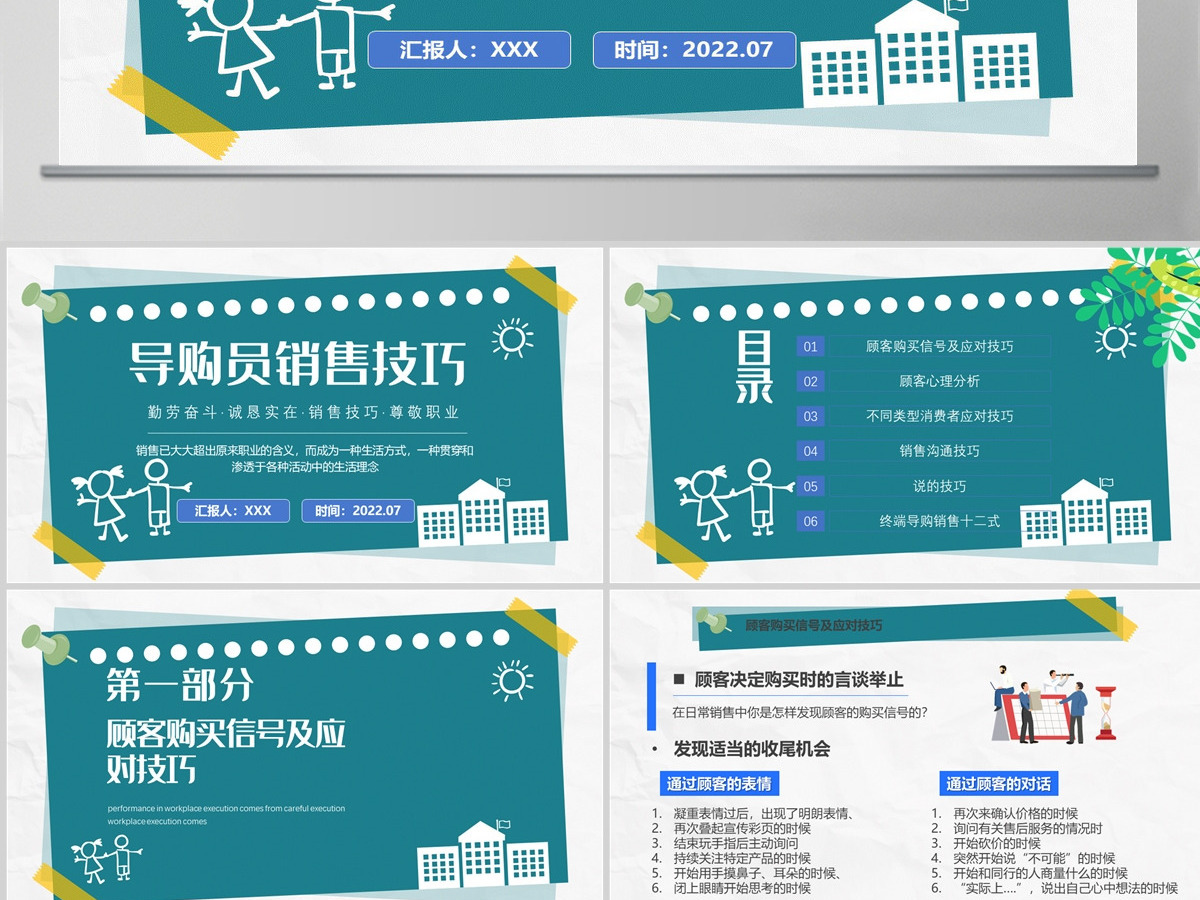Open the 目录 contents slide thumbnail
1200x900 pixels.
[905, 415]
